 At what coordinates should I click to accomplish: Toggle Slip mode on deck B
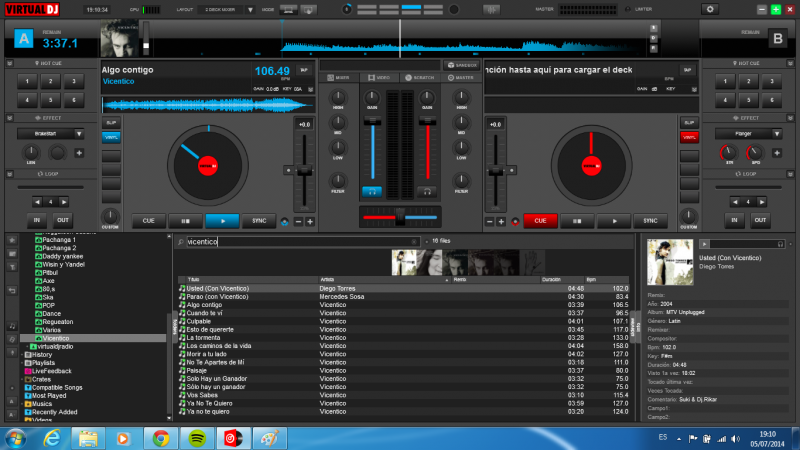click(x=689, y=122)
